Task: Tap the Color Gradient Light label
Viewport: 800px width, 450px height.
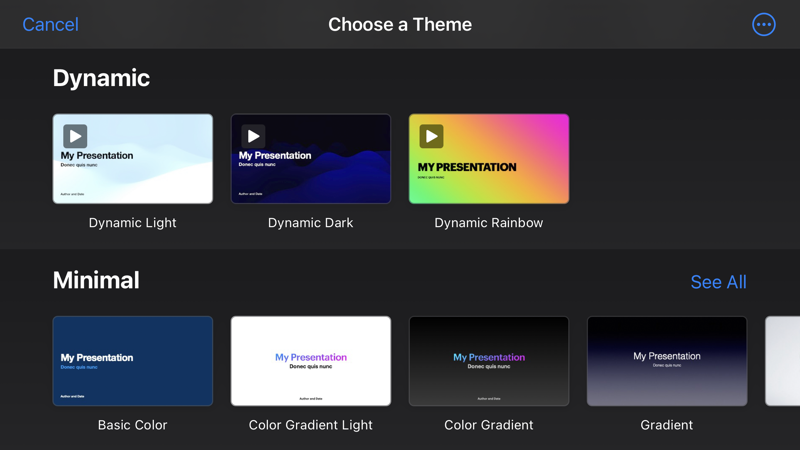Action: pyautogui.click(x=311, y=425)
